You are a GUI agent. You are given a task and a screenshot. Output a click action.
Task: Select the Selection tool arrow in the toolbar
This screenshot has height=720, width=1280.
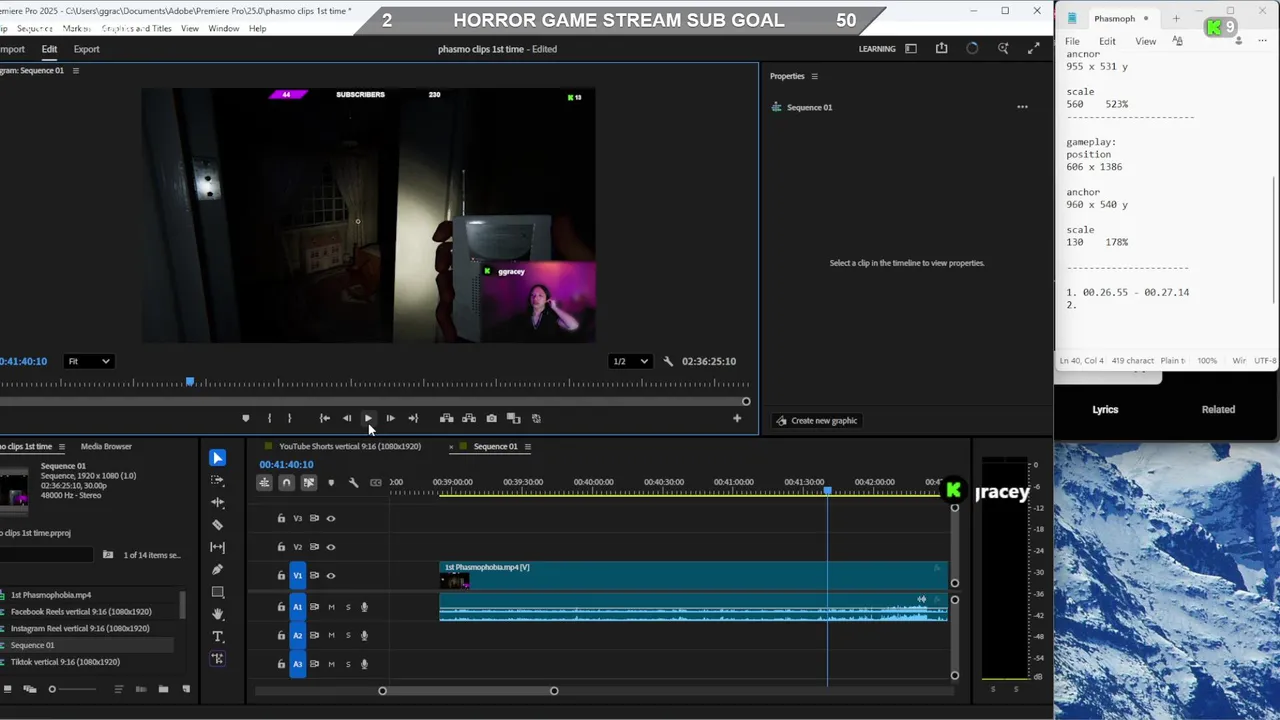pos(217,458)
